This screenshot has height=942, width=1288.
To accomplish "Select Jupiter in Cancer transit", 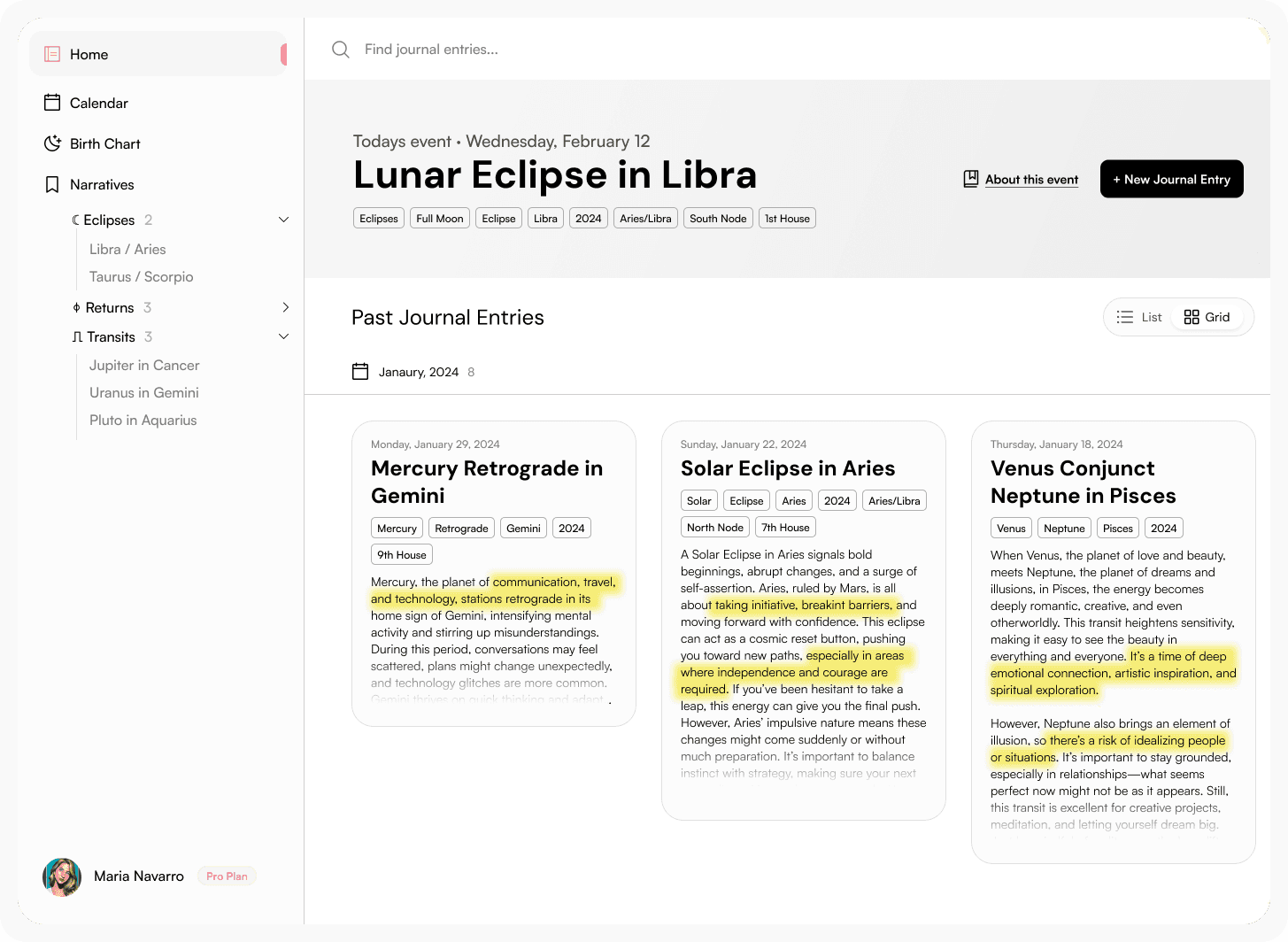I will coord(144,366).
